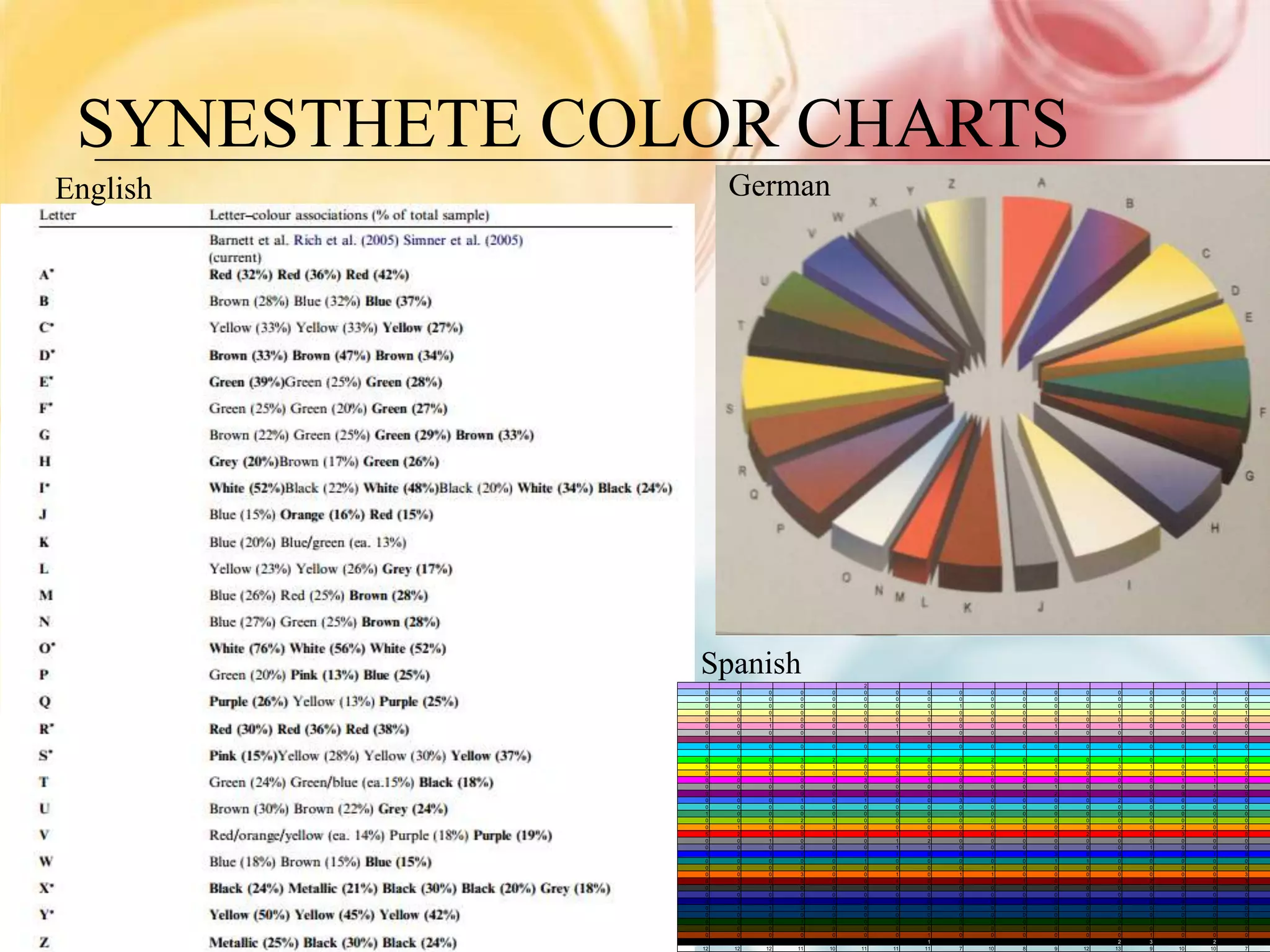Select the 'English' chart label
1270x952 pixels.
(x=104, y=188)
